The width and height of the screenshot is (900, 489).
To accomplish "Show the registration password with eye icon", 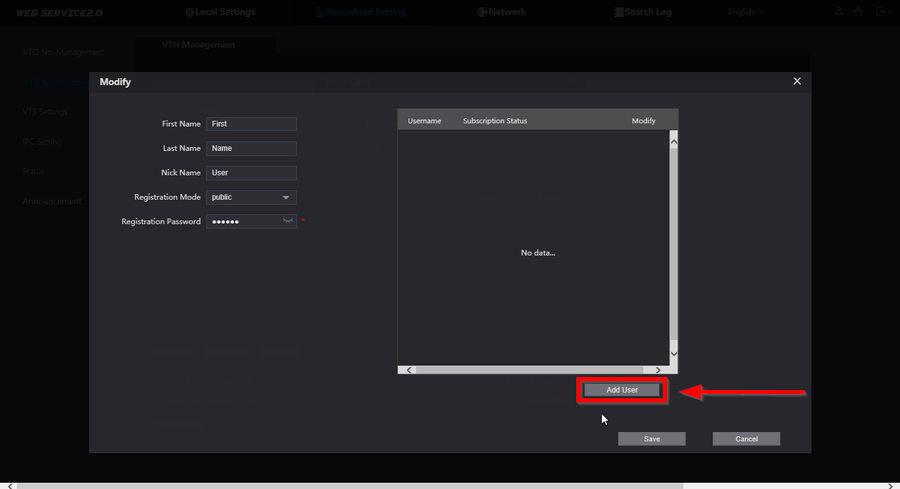I will (288, 221).
